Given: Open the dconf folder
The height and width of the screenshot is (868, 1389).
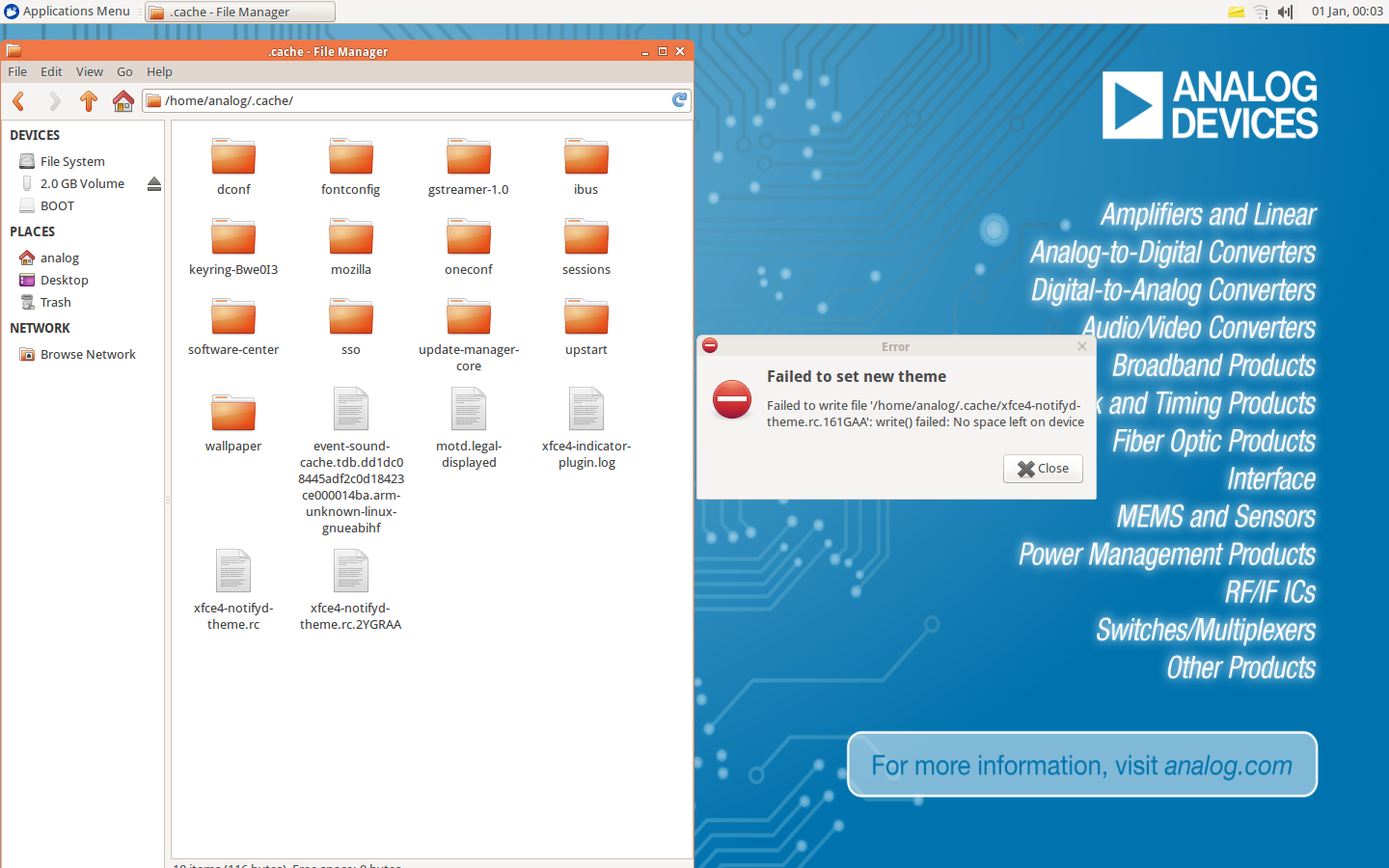Looking at the screenshot, I should [233, 166].
